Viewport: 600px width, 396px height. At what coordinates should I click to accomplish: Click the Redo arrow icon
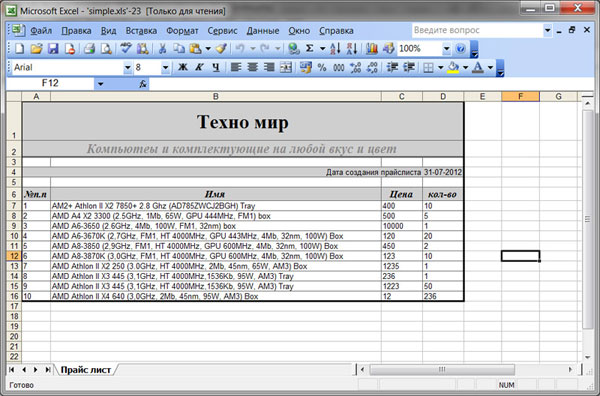coord(265,49)
